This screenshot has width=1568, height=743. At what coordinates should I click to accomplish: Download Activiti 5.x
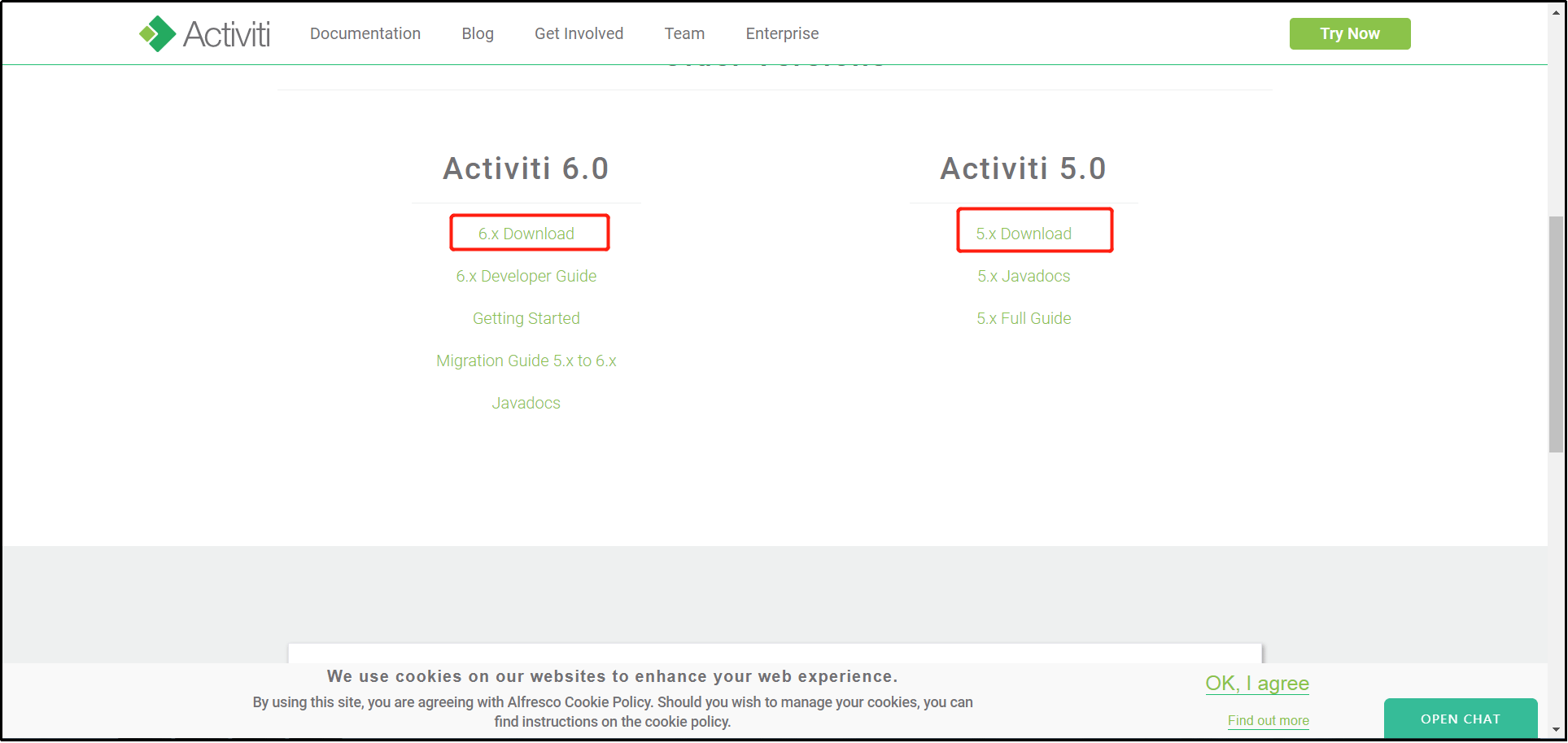pos(1024,233)
